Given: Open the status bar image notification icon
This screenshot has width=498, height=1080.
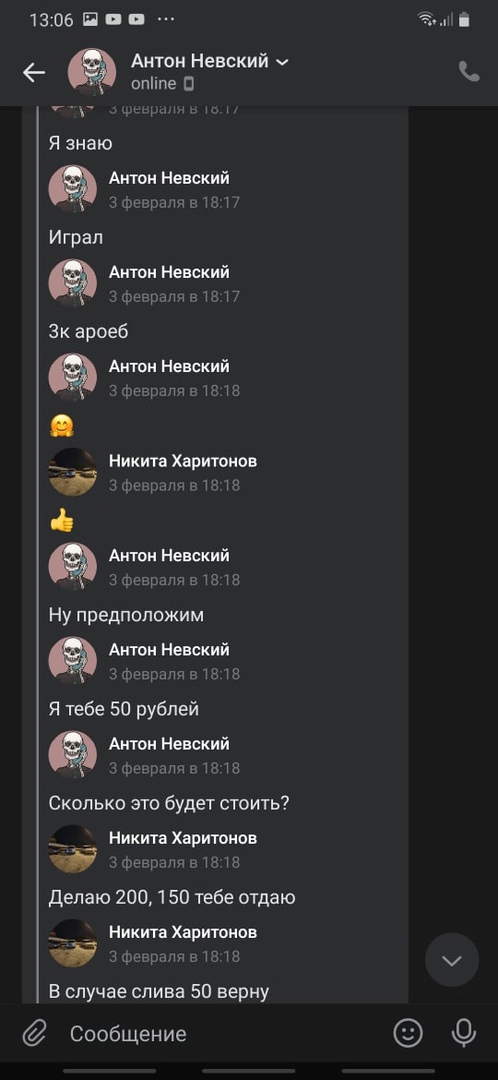Looking at the screenshot, I should tap(90, 19).
